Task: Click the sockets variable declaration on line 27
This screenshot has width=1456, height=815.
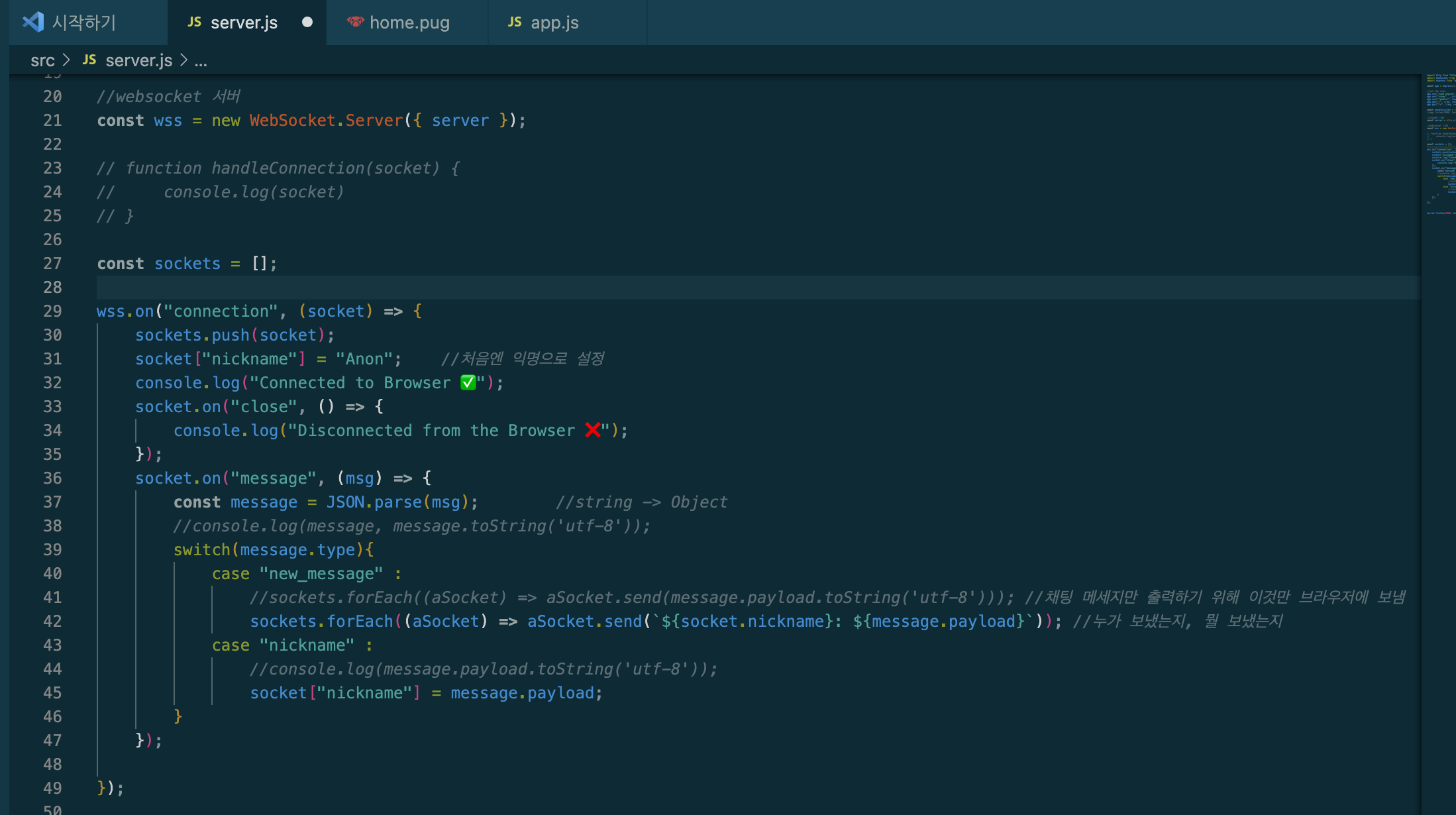Action: point(187,264)
